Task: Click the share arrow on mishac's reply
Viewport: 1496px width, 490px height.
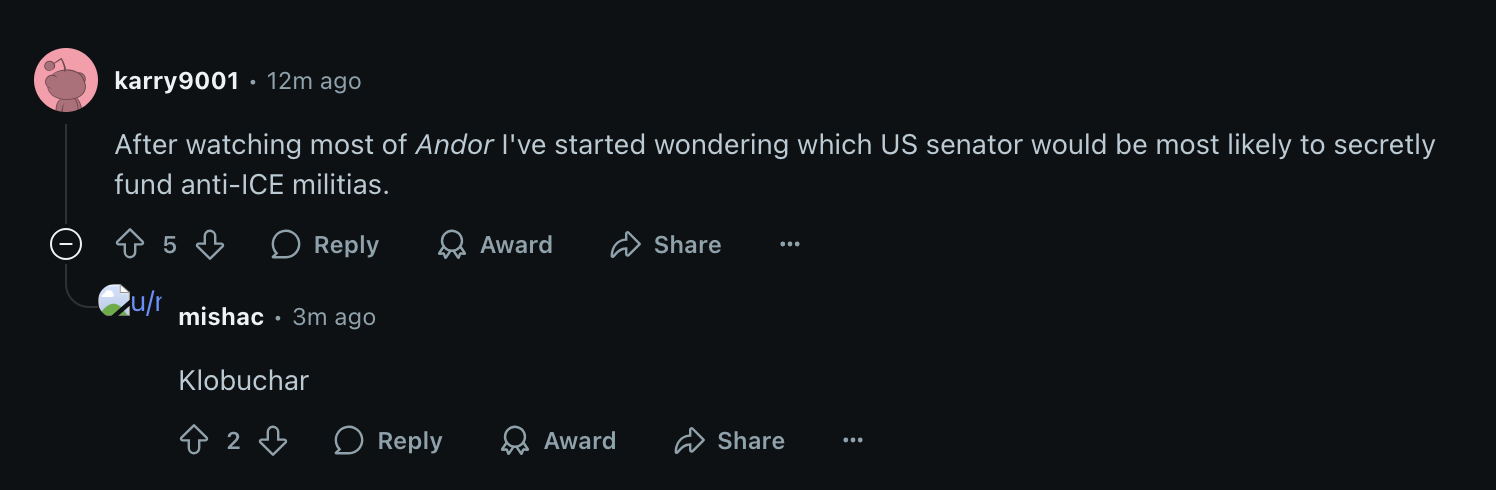Action: (690, 441)
